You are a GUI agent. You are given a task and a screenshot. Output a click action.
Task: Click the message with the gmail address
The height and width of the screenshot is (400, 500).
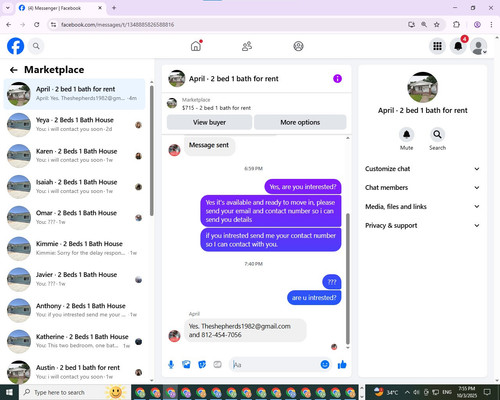click(245, 330)
